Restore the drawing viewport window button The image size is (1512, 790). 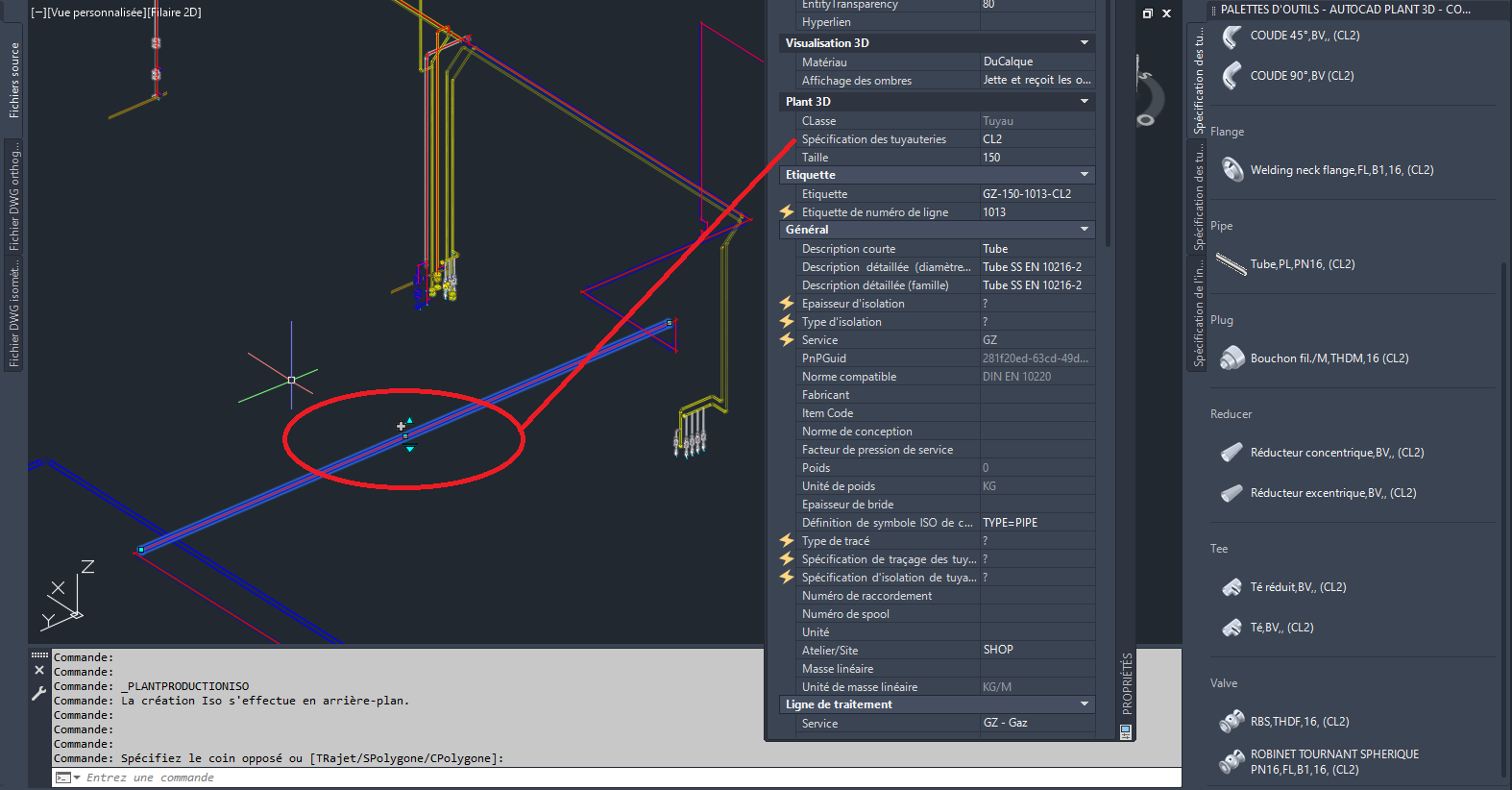point(1147,13)
